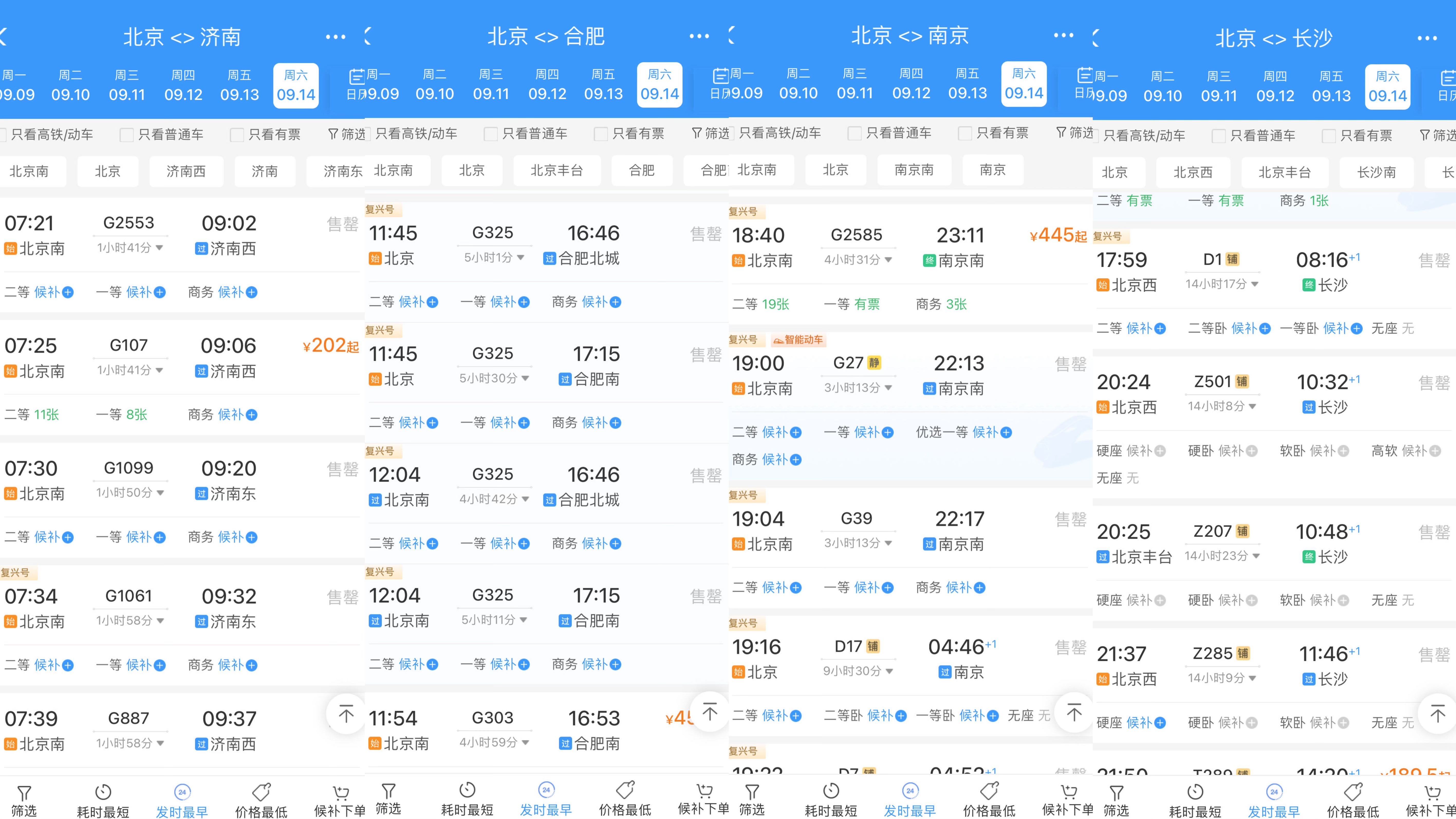Select 周六 09.14 in Beijing-Nanjing panel
Image resolution: width=1456 pixels, height=819 pixels.
tap(1024, 84)
